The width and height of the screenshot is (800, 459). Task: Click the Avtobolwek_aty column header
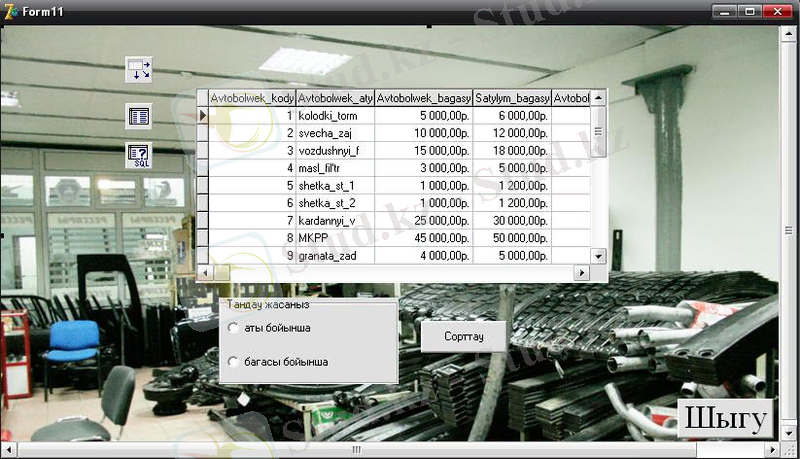coord(335,98)
